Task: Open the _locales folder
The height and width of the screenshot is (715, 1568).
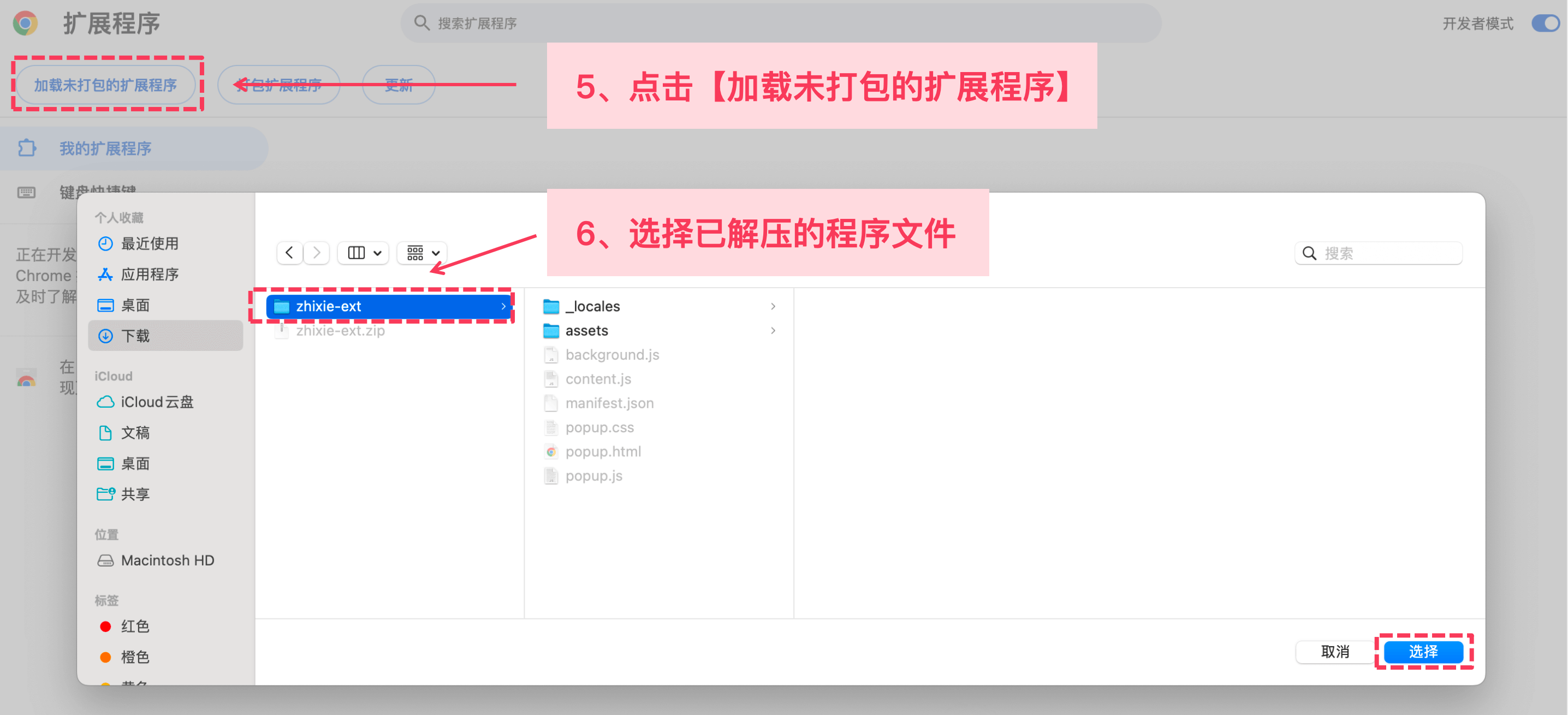Action: point(659,306)
